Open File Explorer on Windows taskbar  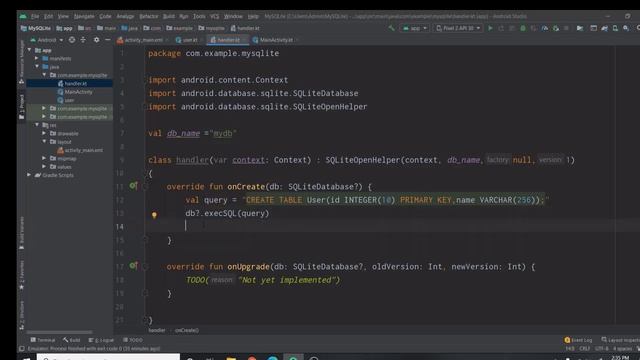[231, 358]
